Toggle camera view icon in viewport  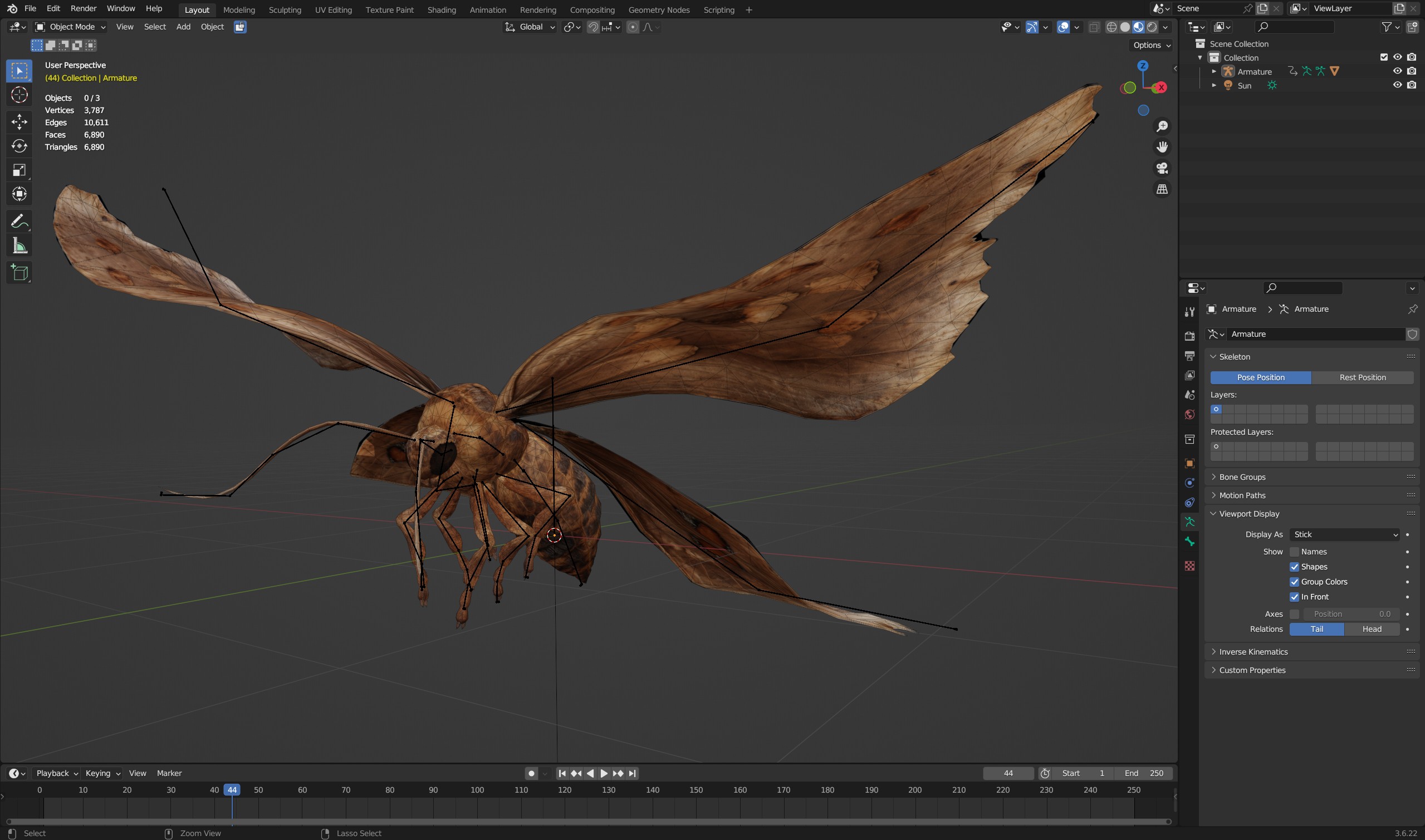1162,168
